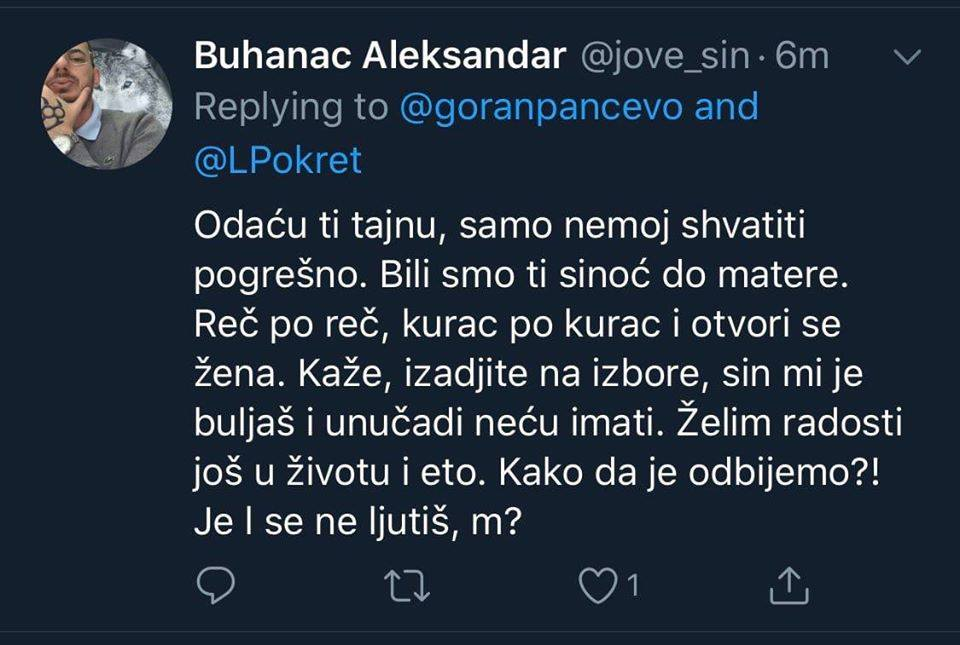Visit the @LPokret mentioned profile
Screen dimensions: 960x645
click(278, 160)
